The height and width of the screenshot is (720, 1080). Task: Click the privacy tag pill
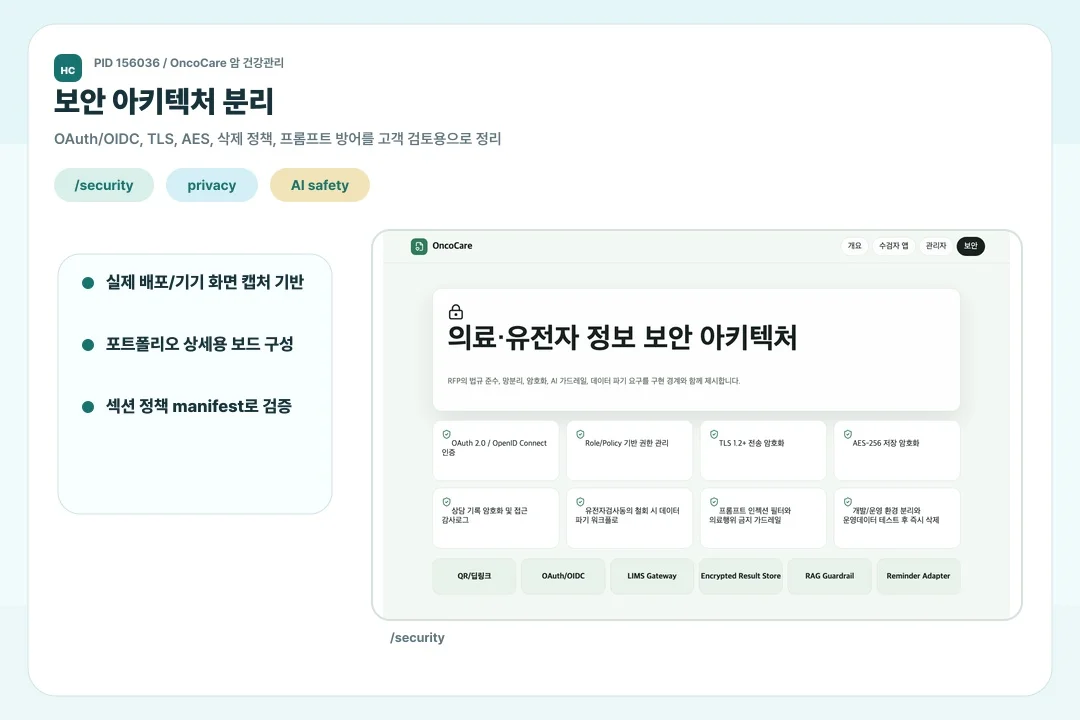(x=211, y=185)
